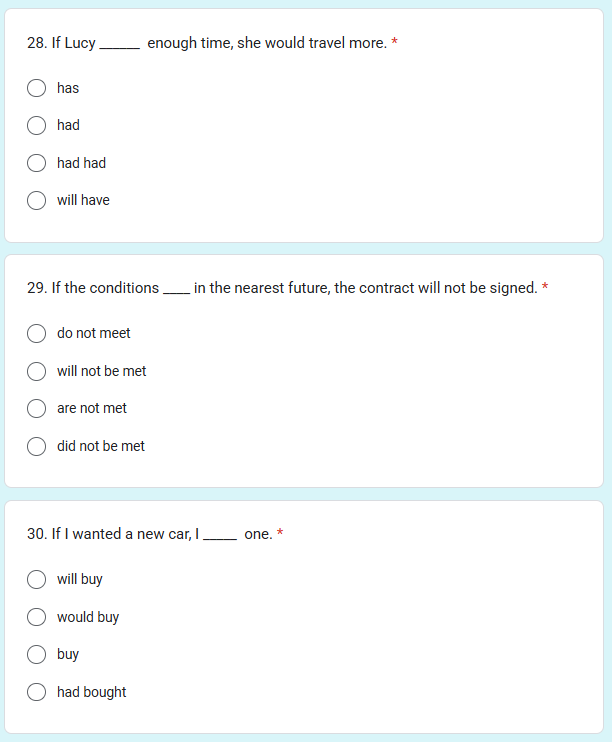
Task: Click the 'had had' answer label text
Action: pyautogui.click(x=81, y=163)
